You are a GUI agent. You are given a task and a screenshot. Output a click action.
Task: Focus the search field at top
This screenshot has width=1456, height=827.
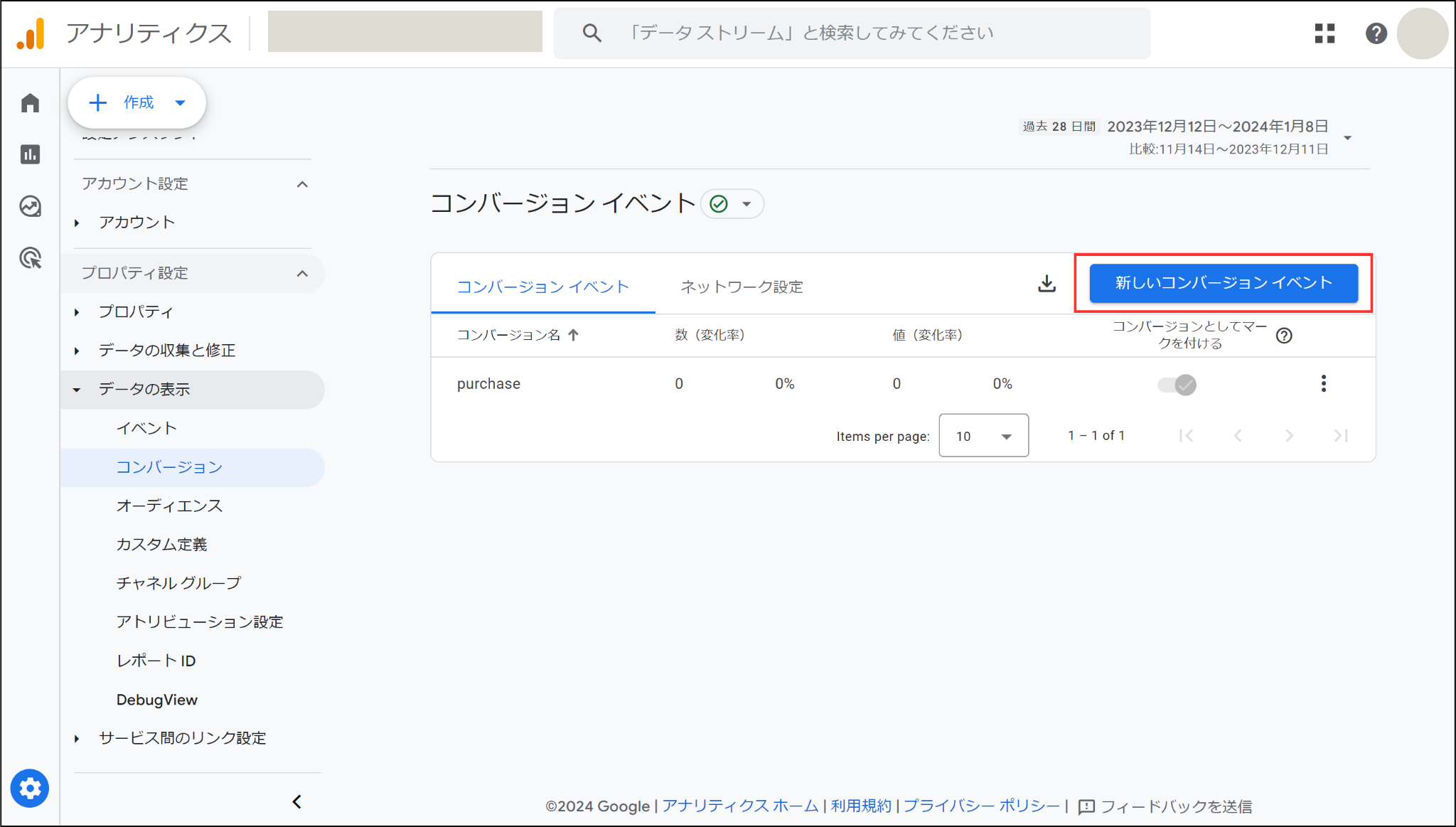852,33
